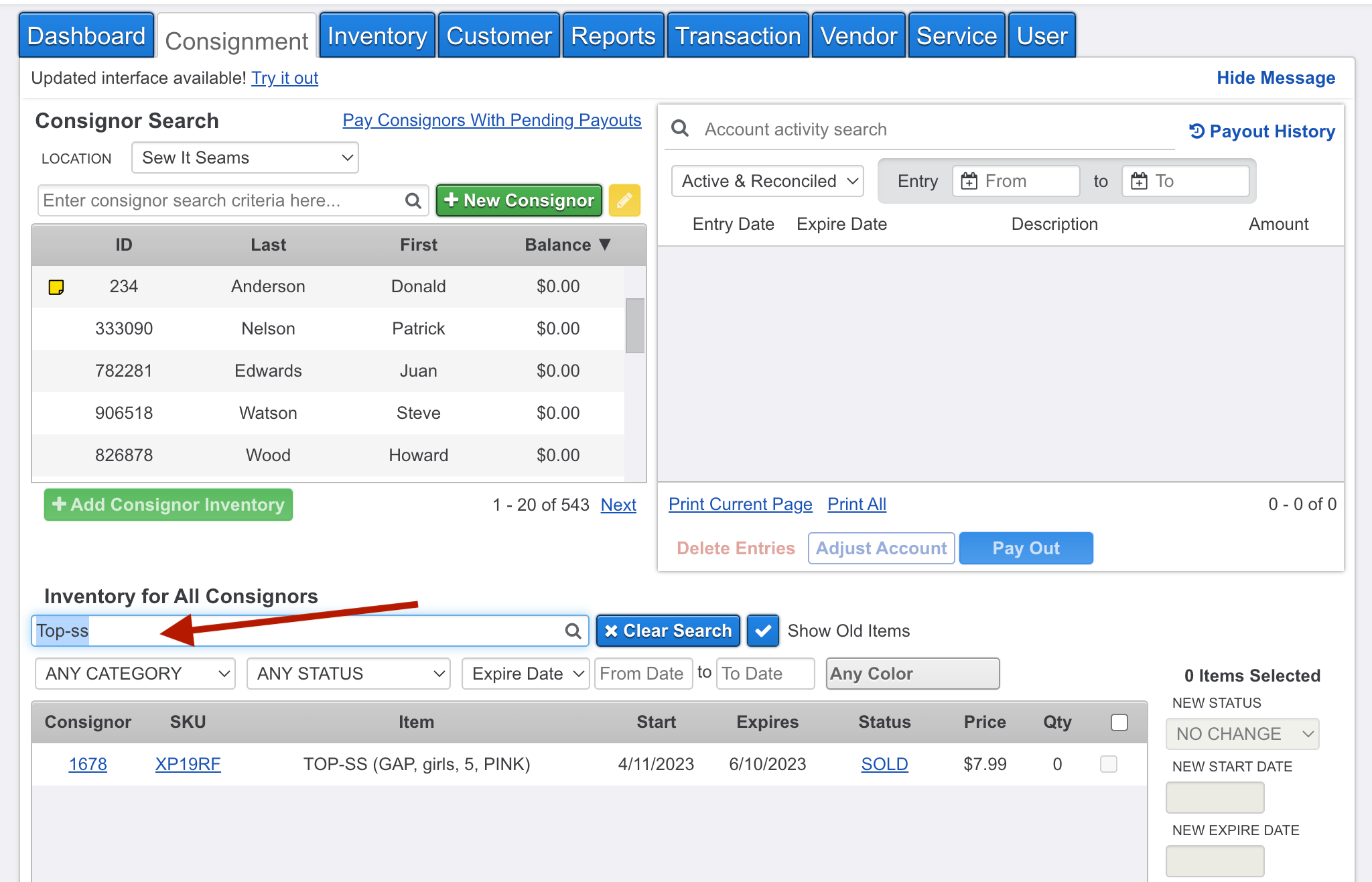Check the box for item XP19RF row

tap(1109, 764)
